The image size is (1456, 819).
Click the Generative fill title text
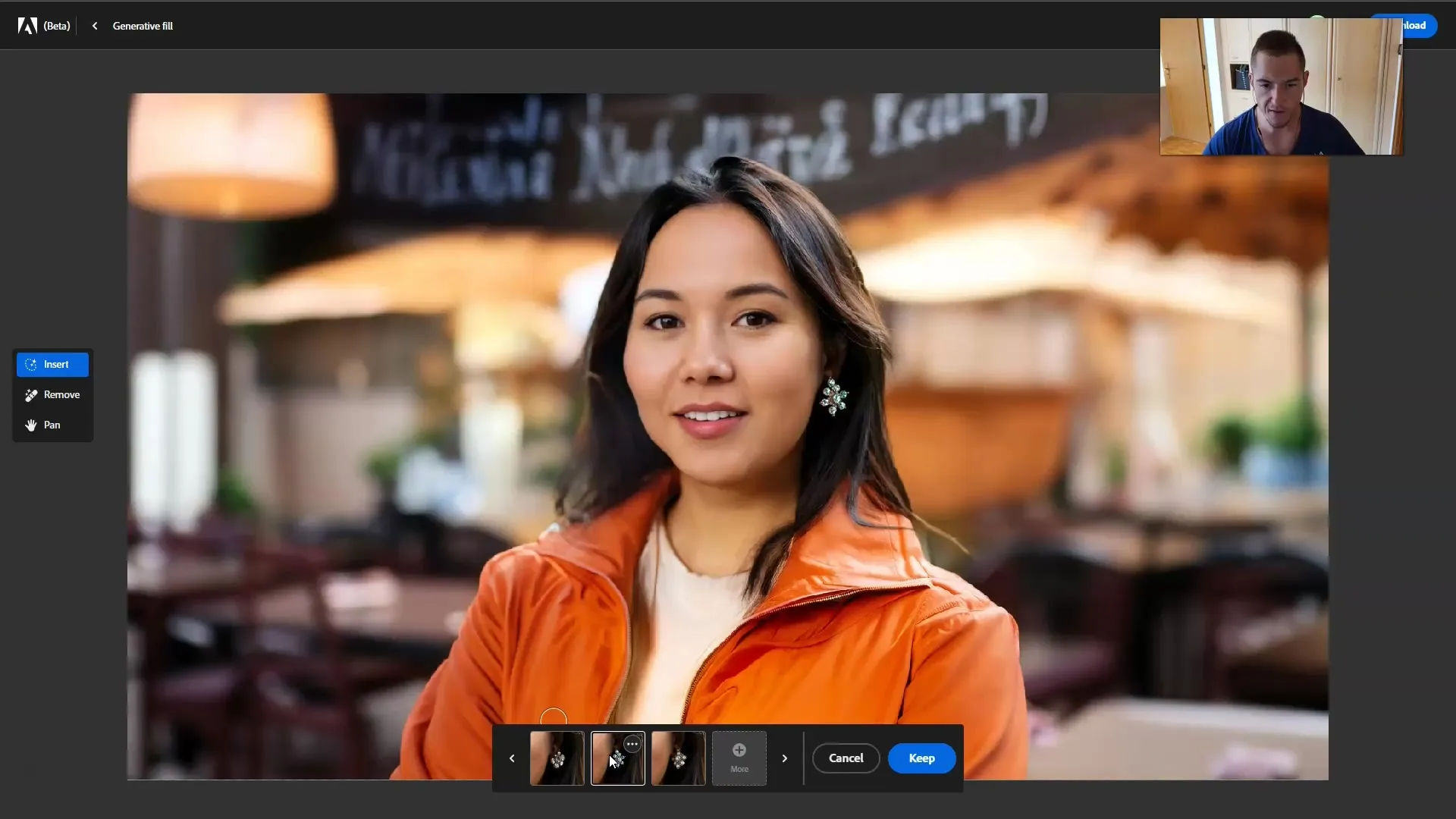tap(143, 26)
